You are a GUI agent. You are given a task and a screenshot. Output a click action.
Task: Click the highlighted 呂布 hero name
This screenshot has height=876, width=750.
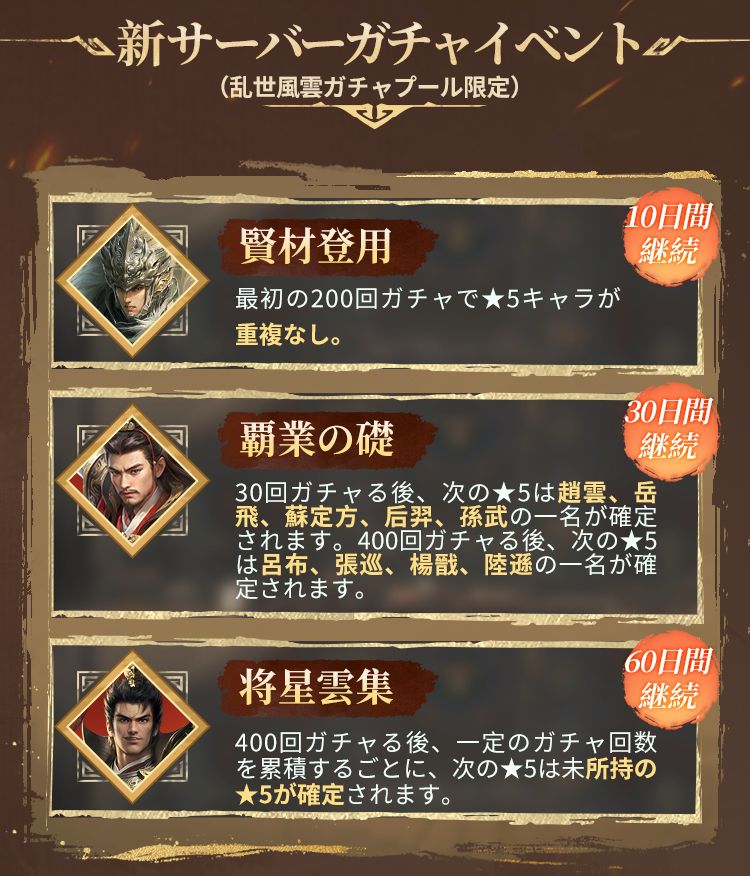[285, 565]
